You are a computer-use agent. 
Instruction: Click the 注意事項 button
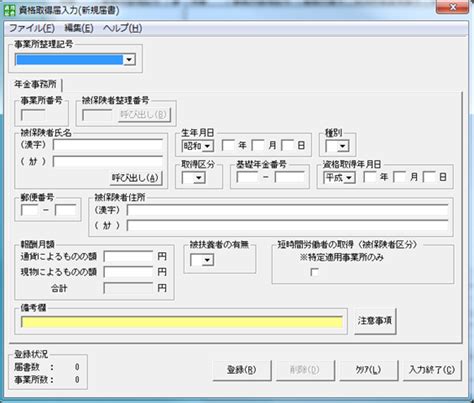pos(375,321)
